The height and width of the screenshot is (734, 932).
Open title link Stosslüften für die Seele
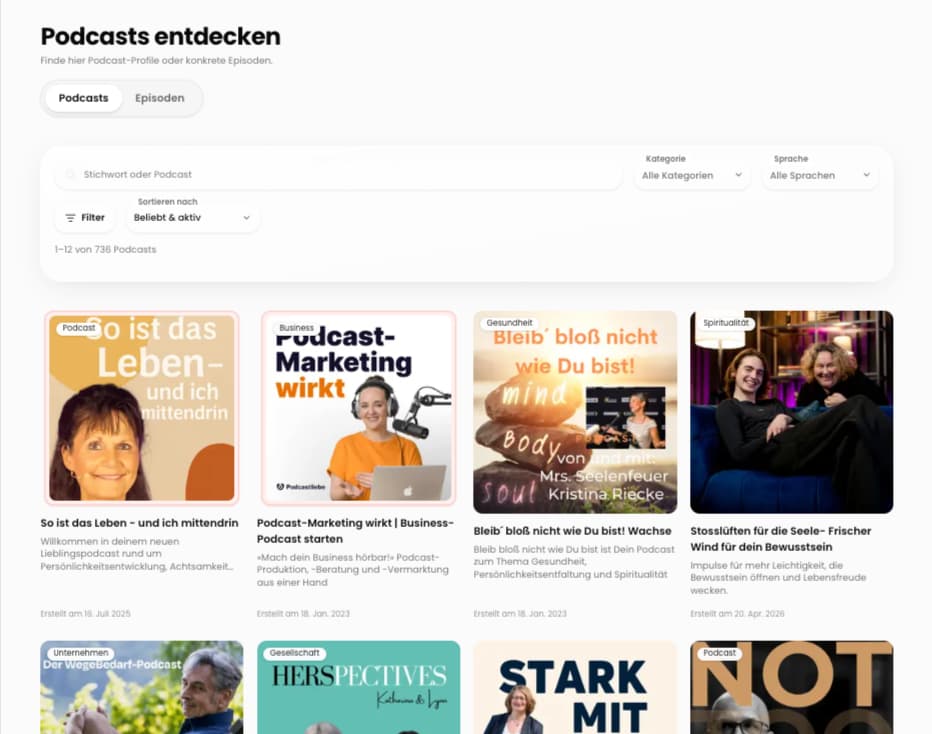[781, 538]
